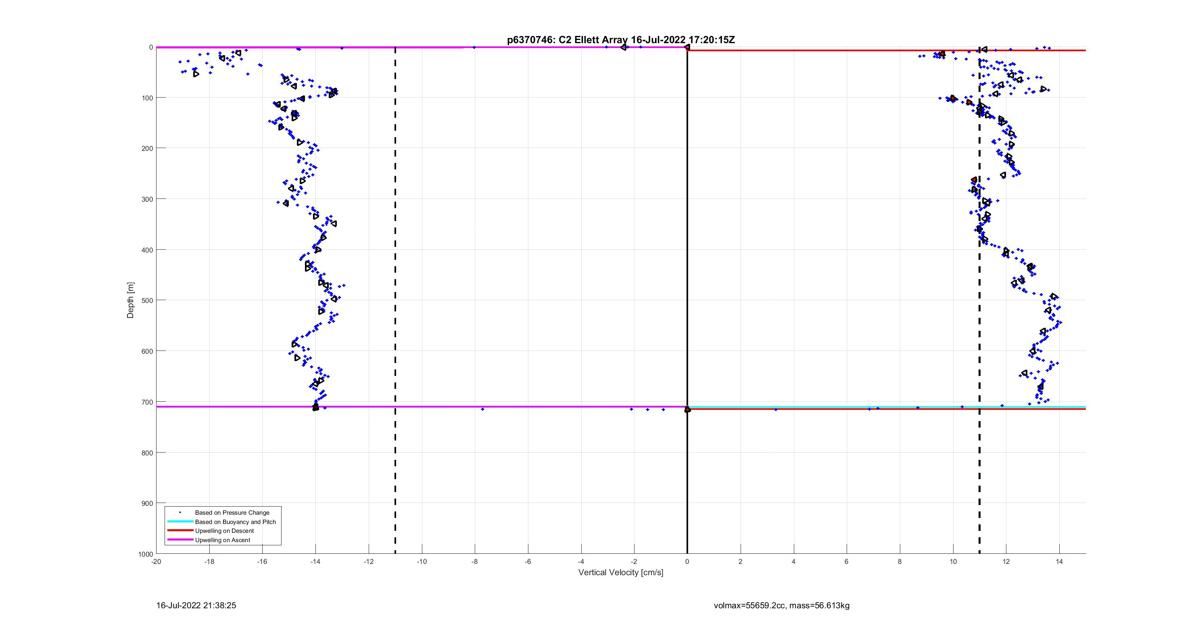This screenshot has width=1200, height=622.
Task: Click depth tick label "600"
Action: coord(146,351)
